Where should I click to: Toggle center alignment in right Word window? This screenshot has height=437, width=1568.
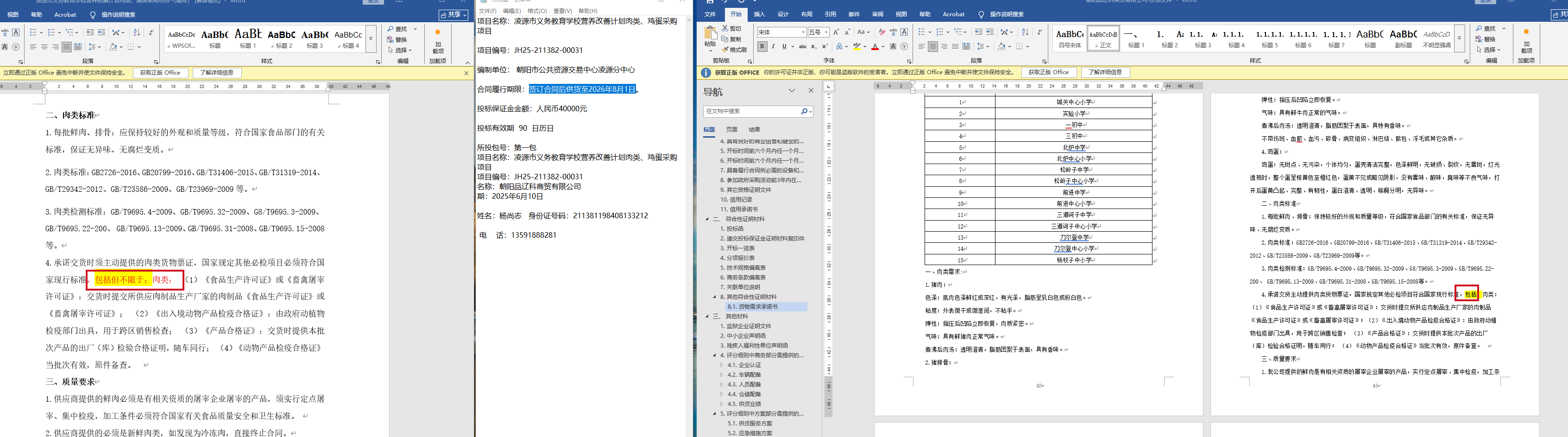[932, 46]
